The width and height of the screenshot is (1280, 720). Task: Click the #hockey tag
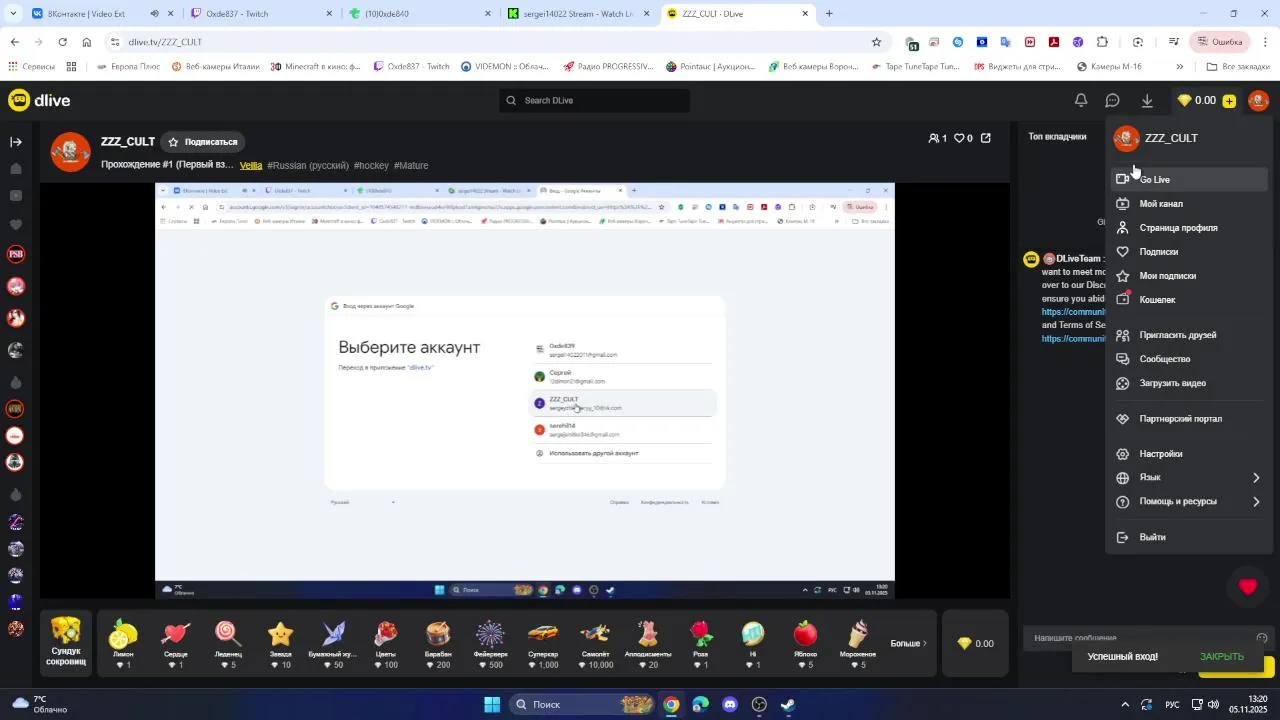(x=371, y=165)
